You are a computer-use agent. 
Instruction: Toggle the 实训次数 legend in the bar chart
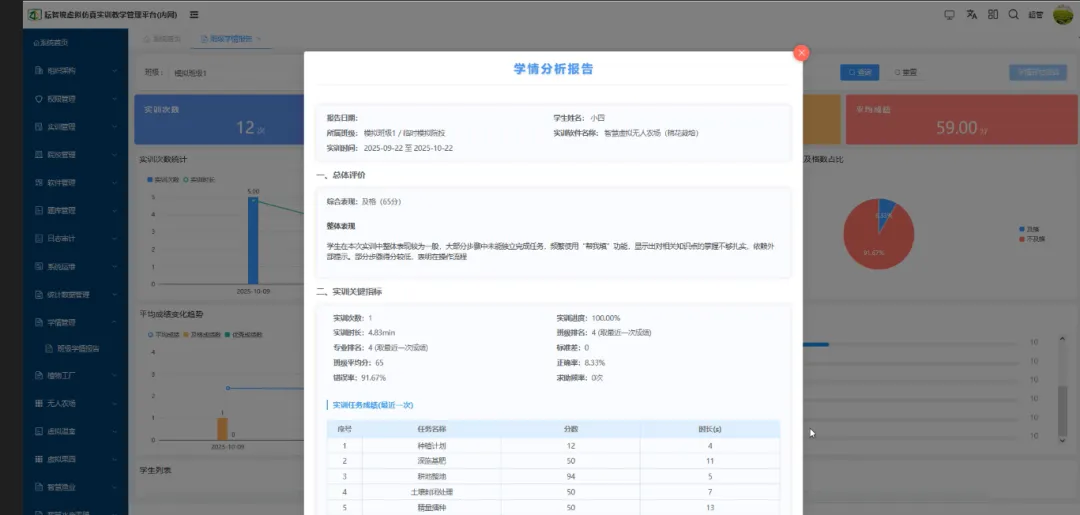pyautogui.click(x=163, y=180)
